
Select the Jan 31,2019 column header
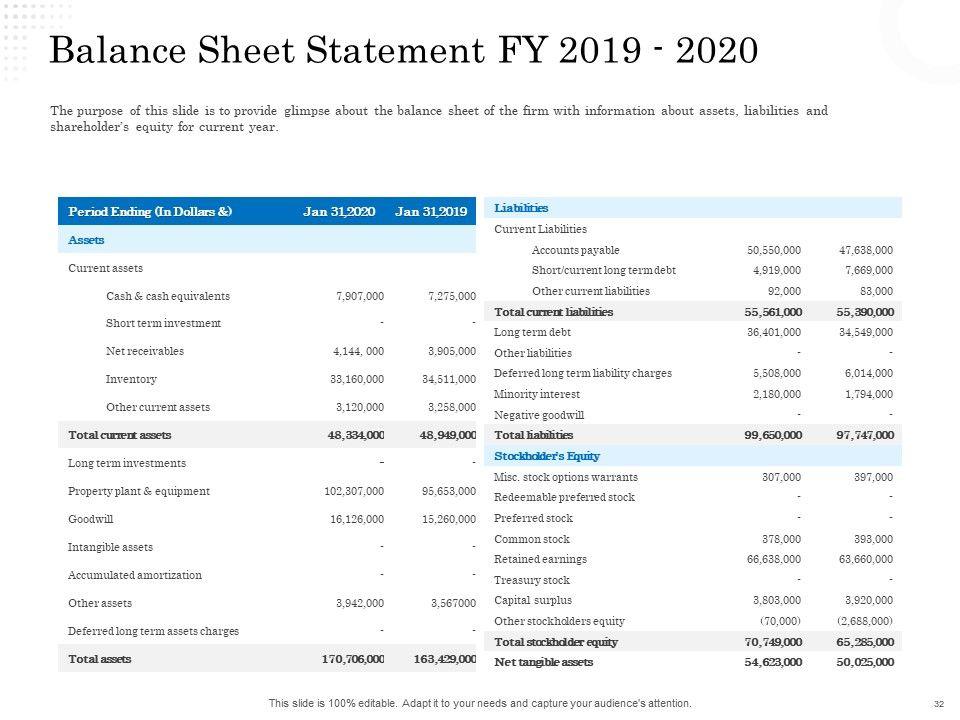pyautogui.click(x=431, y=211)
